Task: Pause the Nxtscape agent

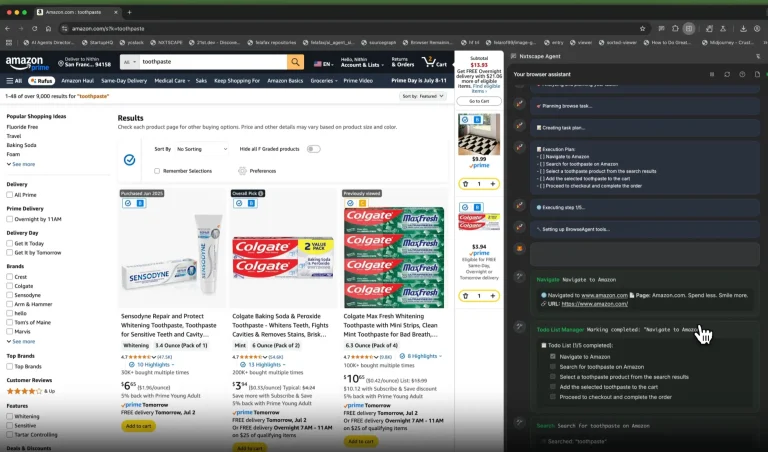Action: click(x=712, y=74)
